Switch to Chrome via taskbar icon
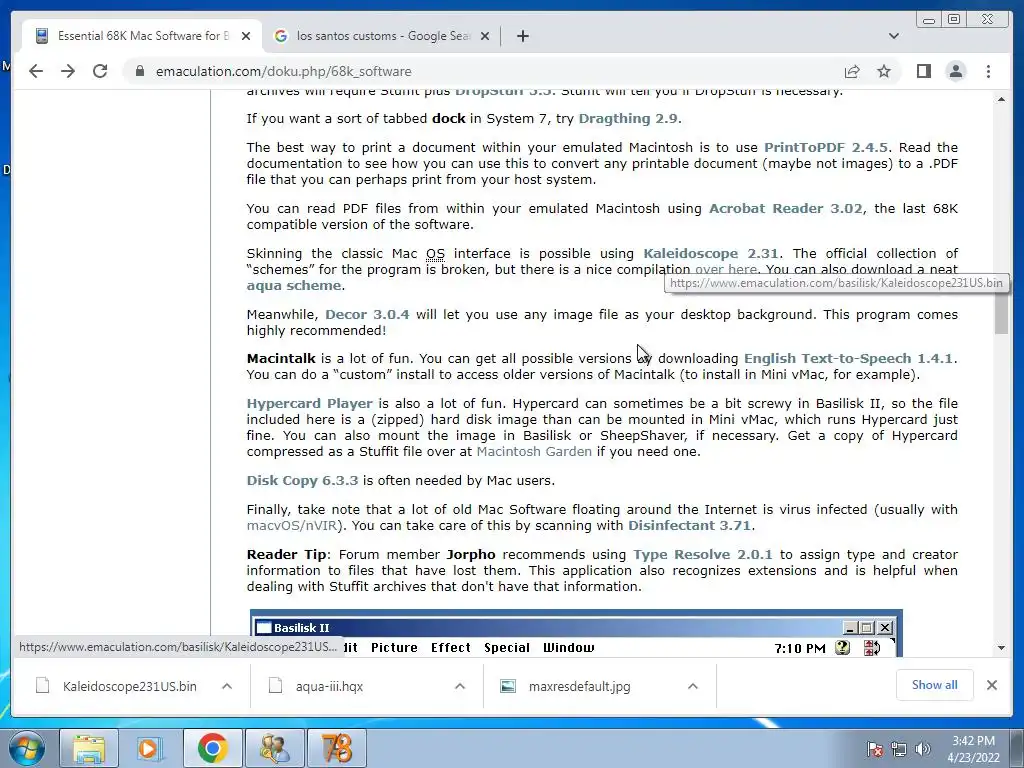Screen dimensions: 1024x768 (x=212, y=748)
